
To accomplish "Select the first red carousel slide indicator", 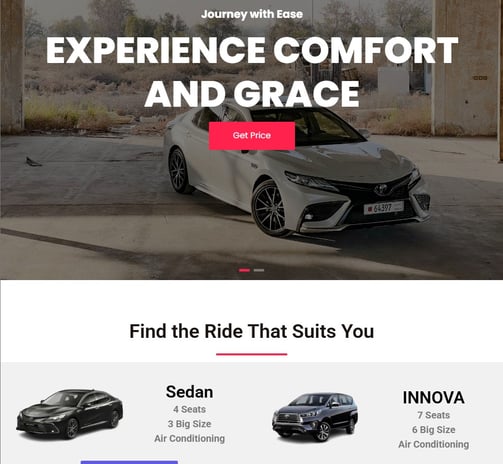I will tap(244, 270).
